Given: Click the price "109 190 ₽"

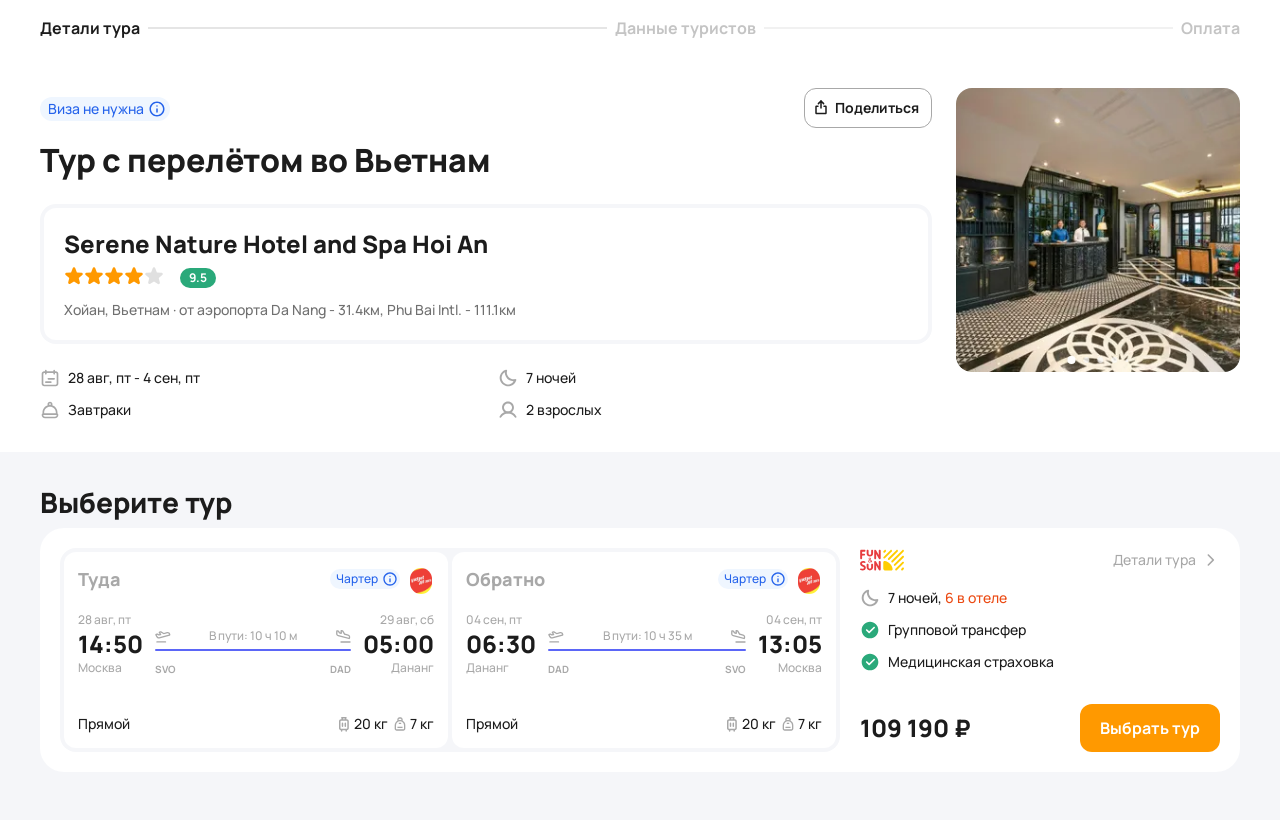Looking at the screenshot, I should coord(915,728).
